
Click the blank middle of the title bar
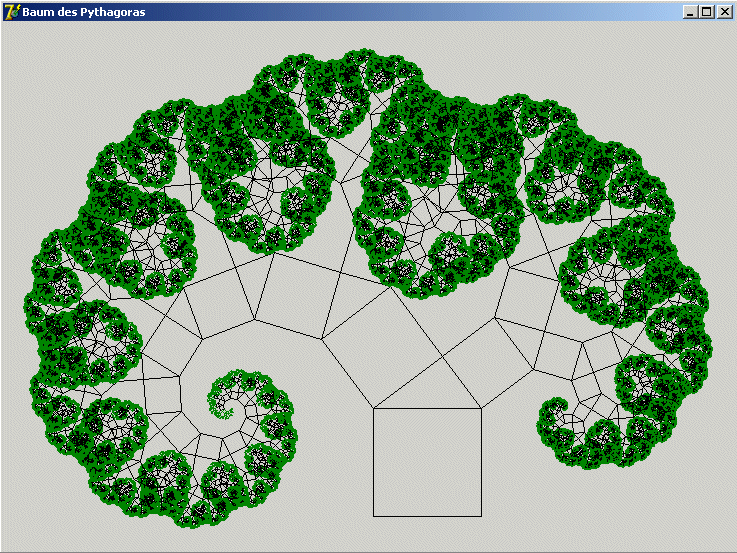[x=400, y=11]
